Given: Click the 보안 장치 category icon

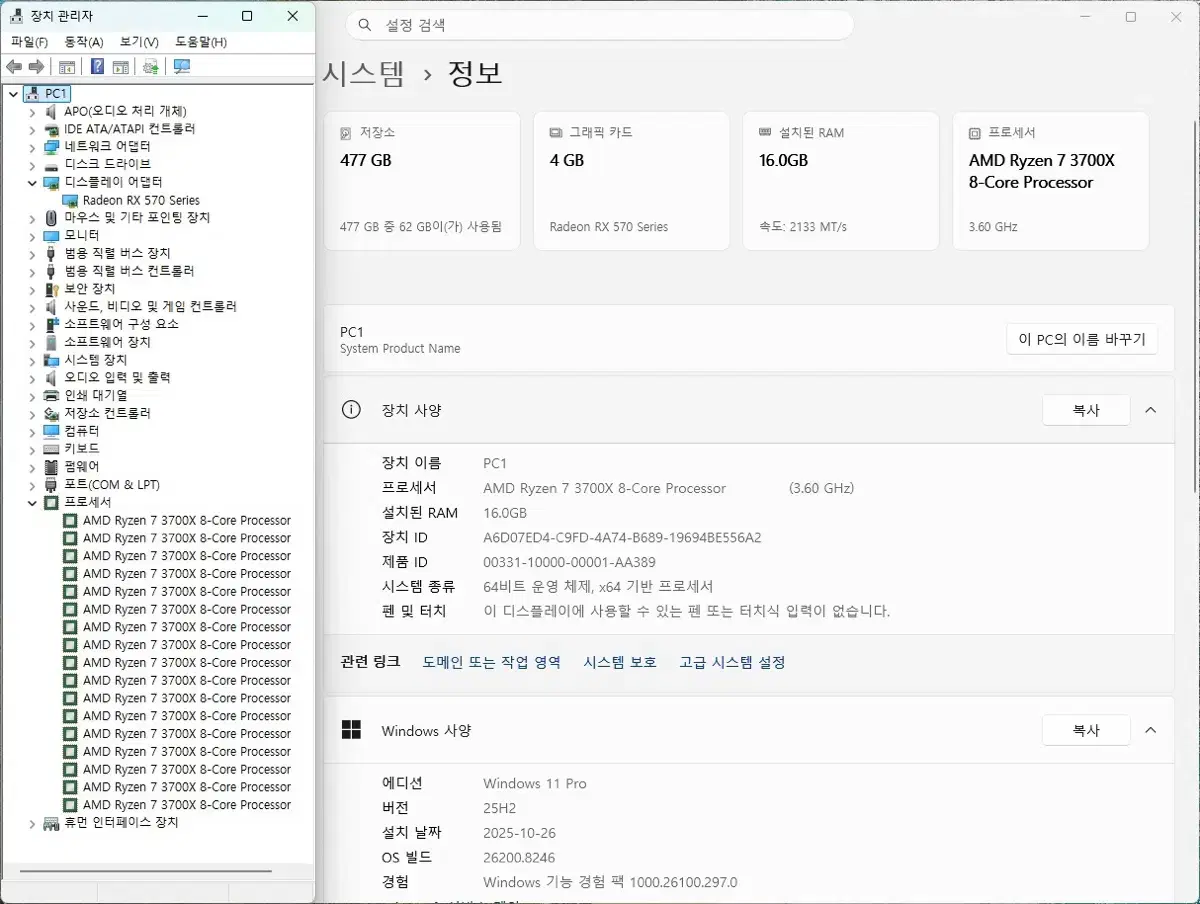Looking at the screenshot, I should tap(52, 289).
